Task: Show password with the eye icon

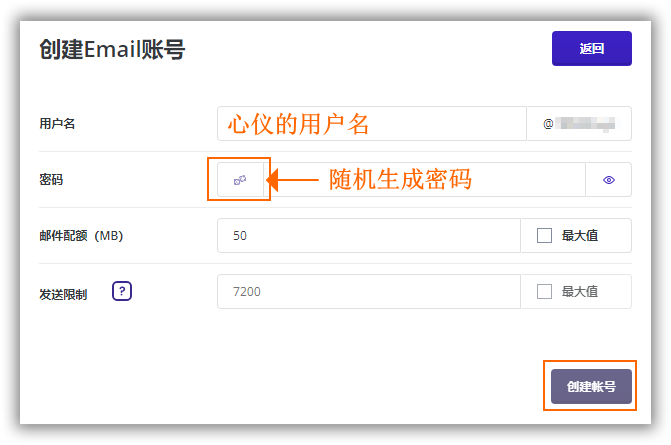Action: click(x=608, y=180)
